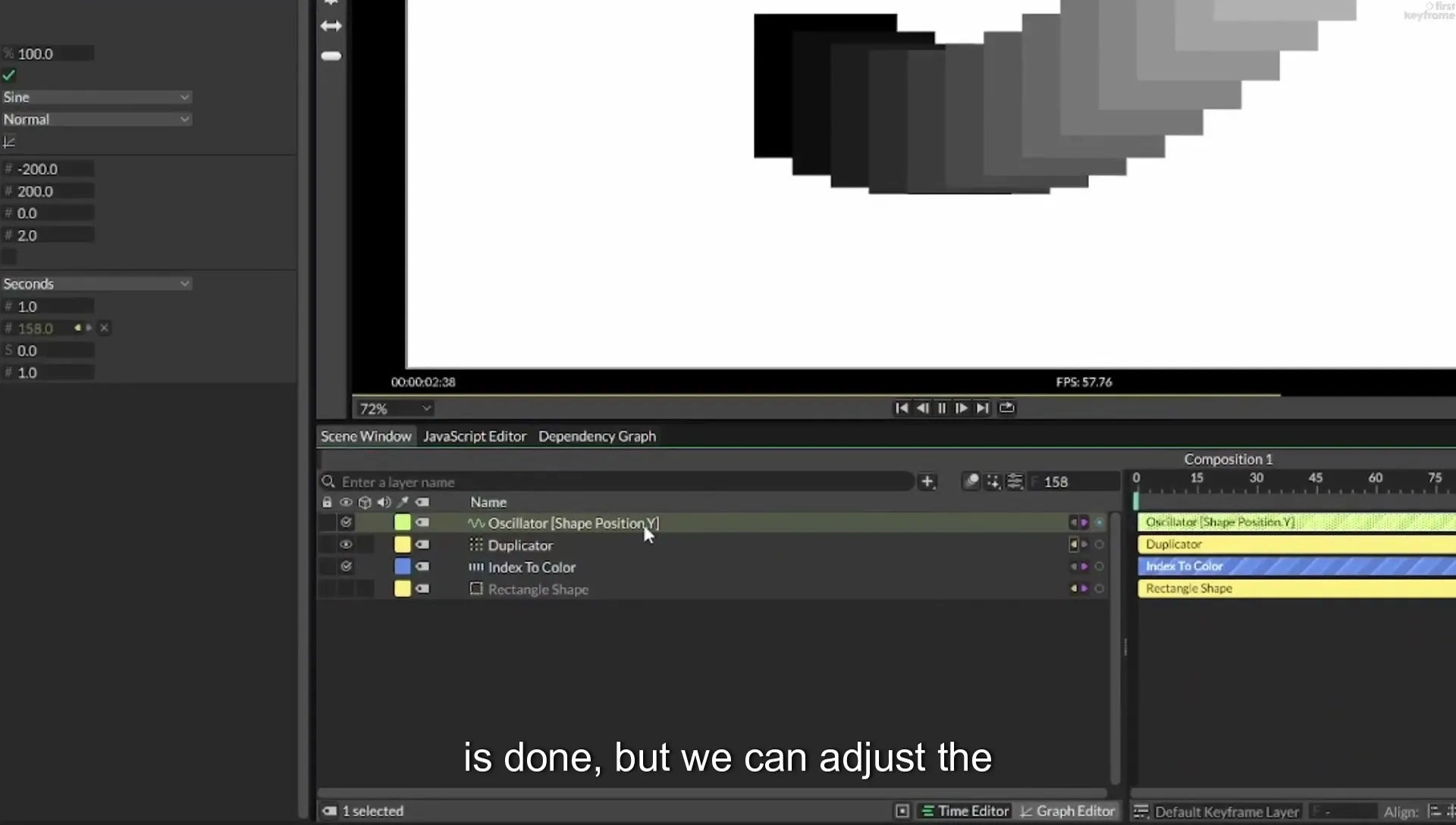Viewport: 1456px width, 825px height.
Task: Remove keyframe with X next to 158.0
Action: pyautogui.click(x=105, y=328)
